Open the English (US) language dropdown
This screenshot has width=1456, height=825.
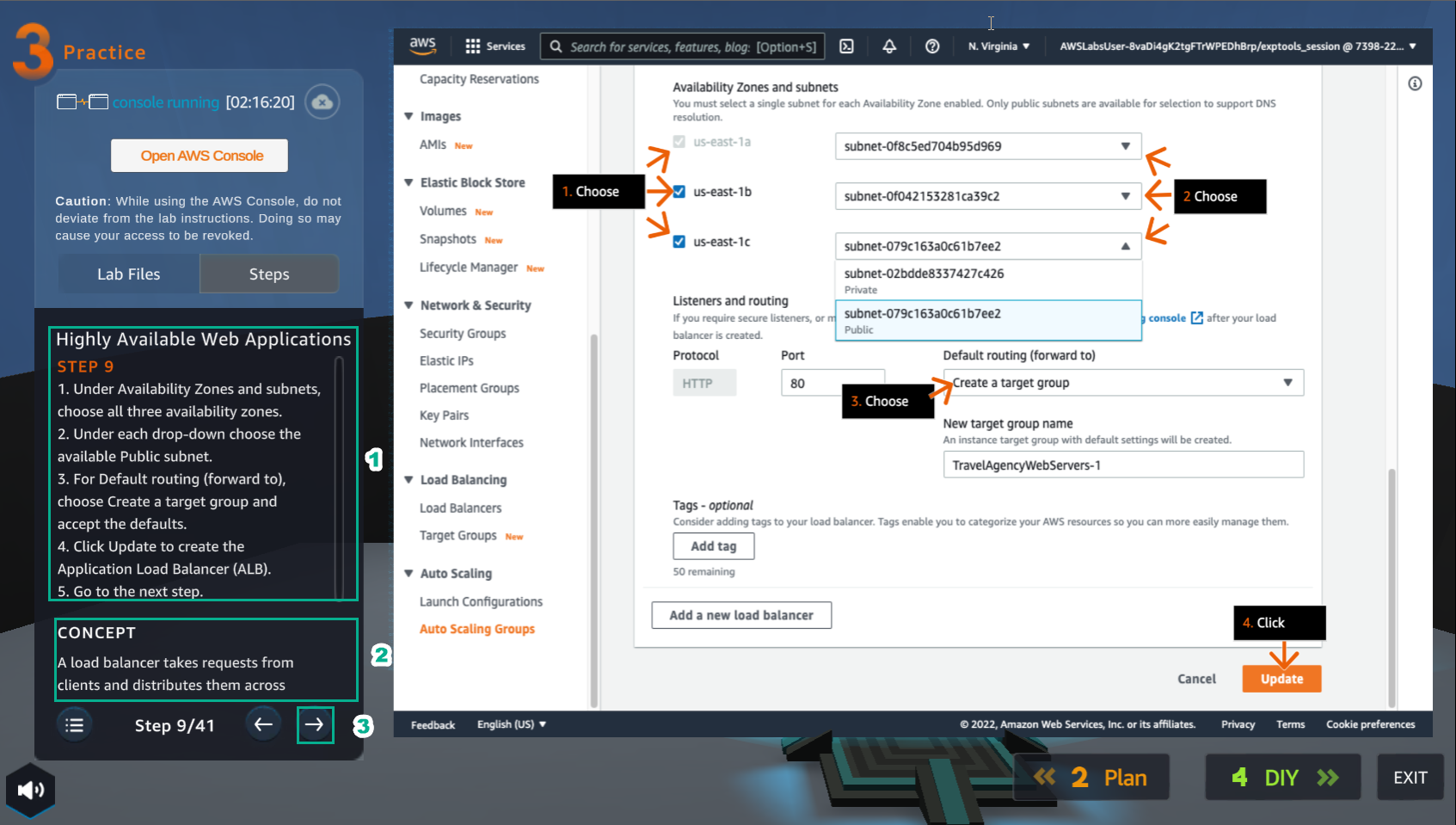(x=512, y=724)
